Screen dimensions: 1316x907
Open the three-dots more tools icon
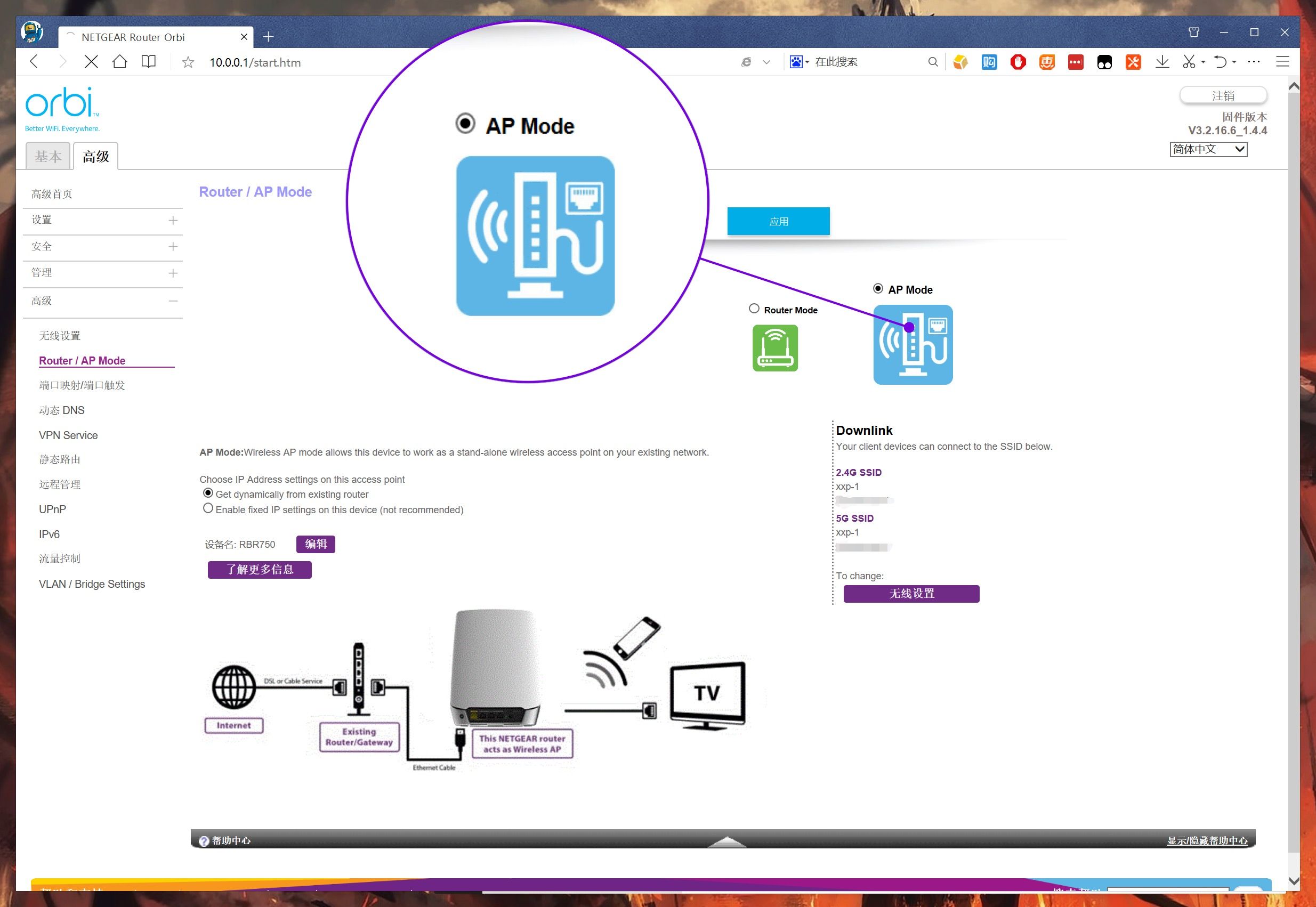point(1254,61)
